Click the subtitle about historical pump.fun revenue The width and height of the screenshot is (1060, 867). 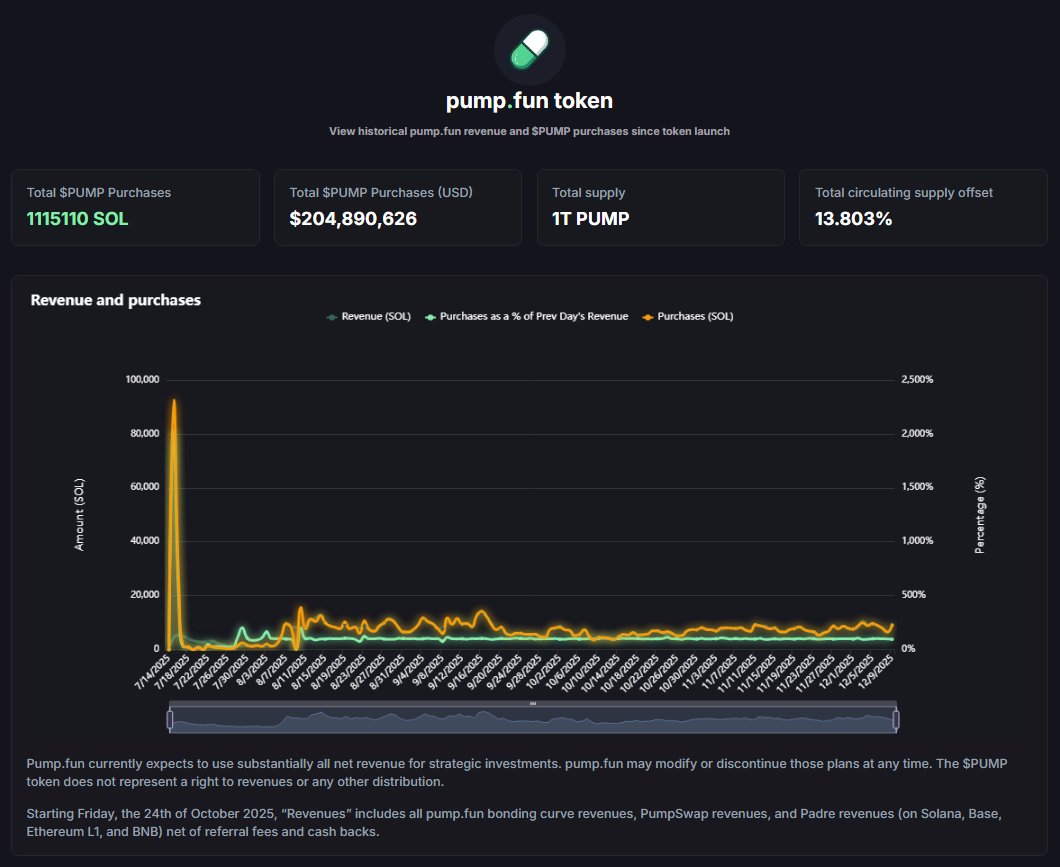tap(529, 131)
